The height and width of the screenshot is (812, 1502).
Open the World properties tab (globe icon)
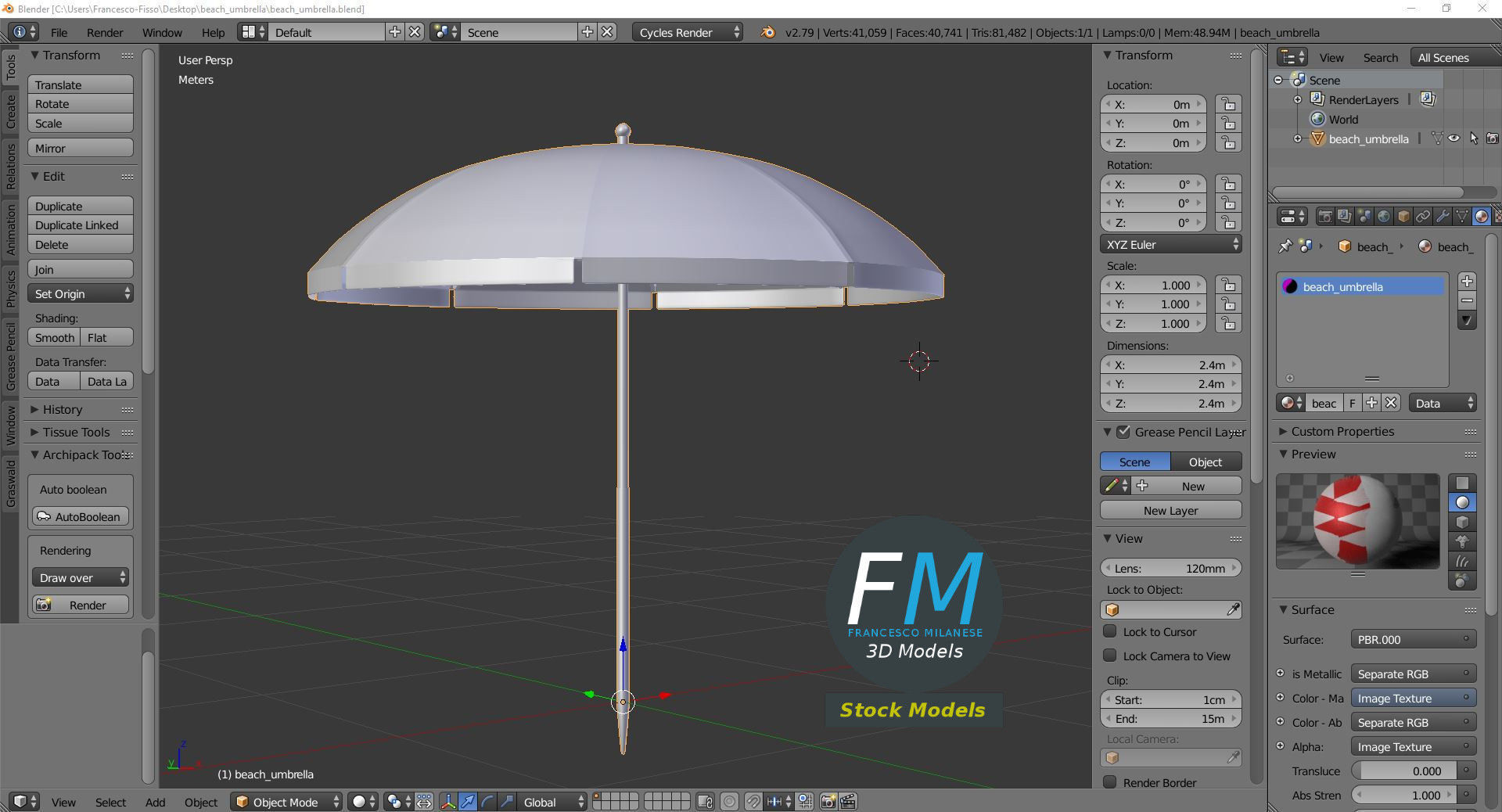click(1384, 217)
